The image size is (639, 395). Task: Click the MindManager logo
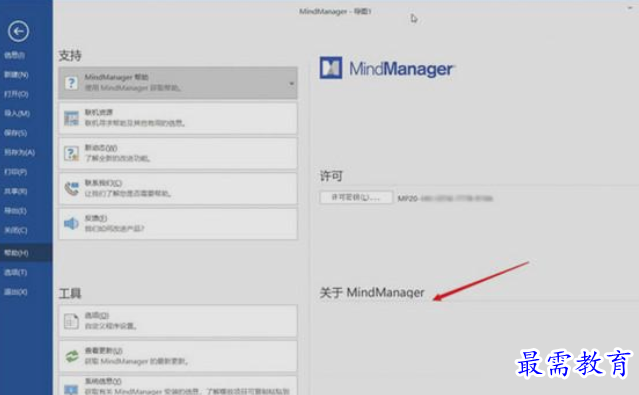click(x=386, y=68)
